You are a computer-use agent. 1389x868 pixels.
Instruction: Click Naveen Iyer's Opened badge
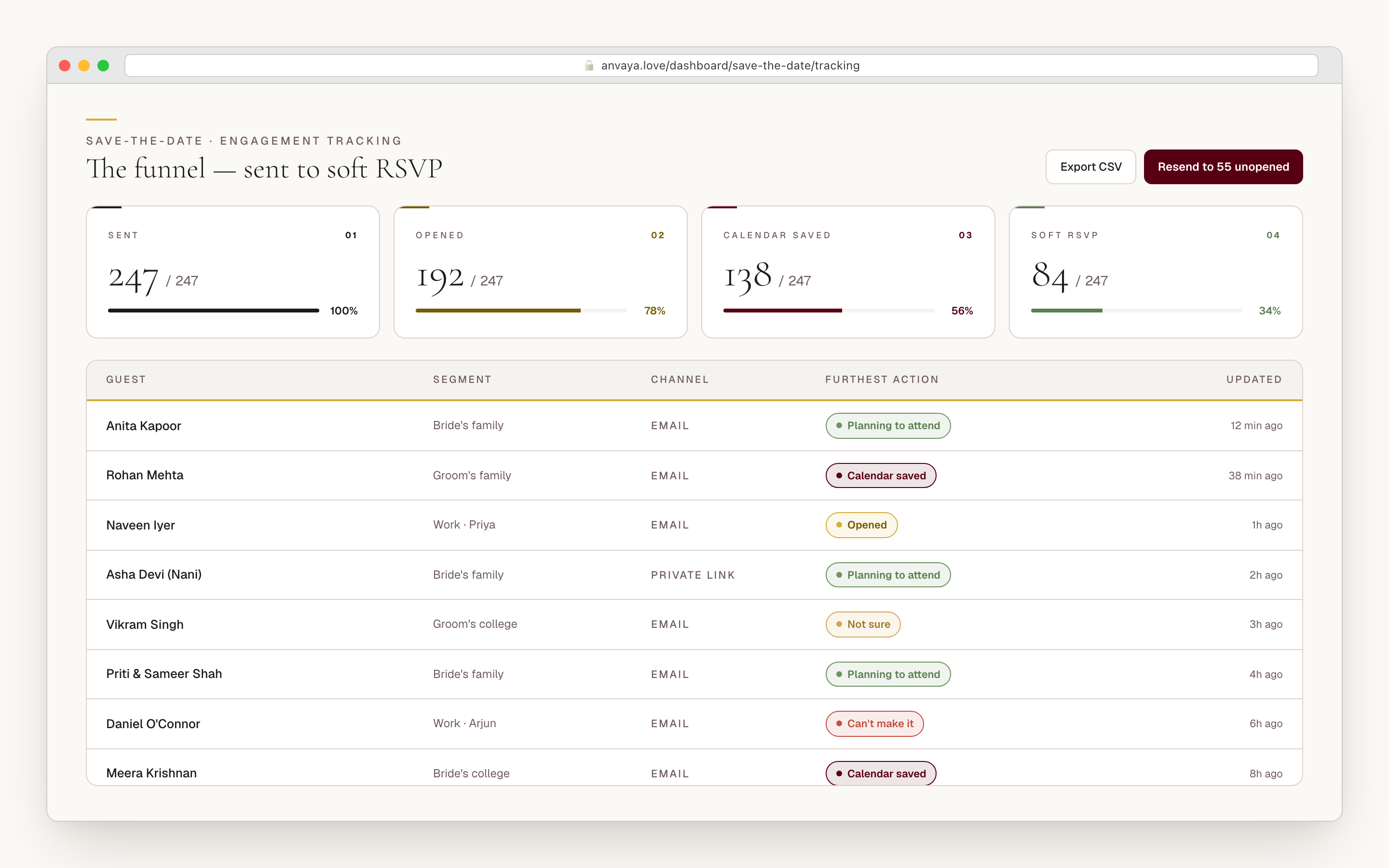coord(861,525)
